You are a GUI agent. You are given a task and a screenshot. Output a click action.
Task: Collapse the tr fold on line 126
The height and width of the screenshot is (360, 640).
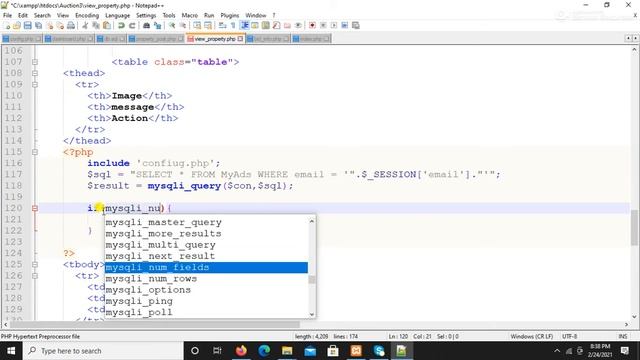[x=35, y=276]
